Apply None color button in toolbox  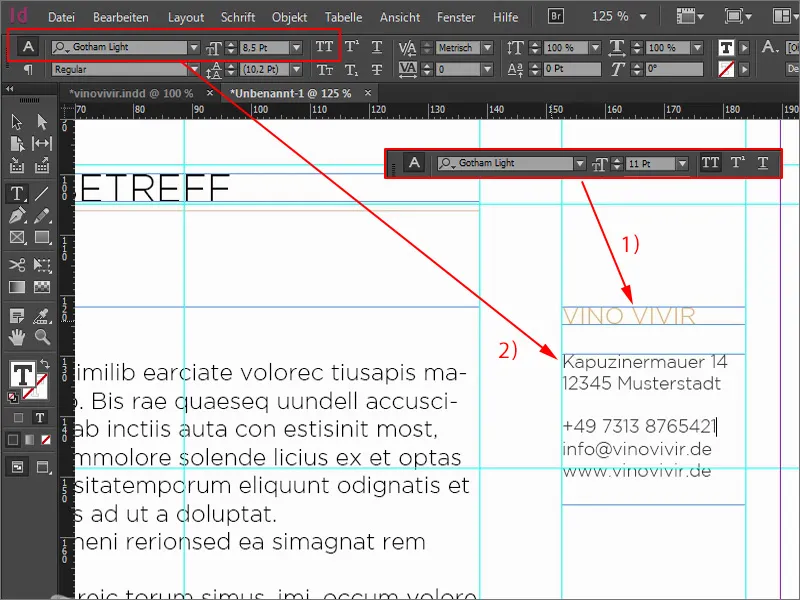(x=46, y=440)
